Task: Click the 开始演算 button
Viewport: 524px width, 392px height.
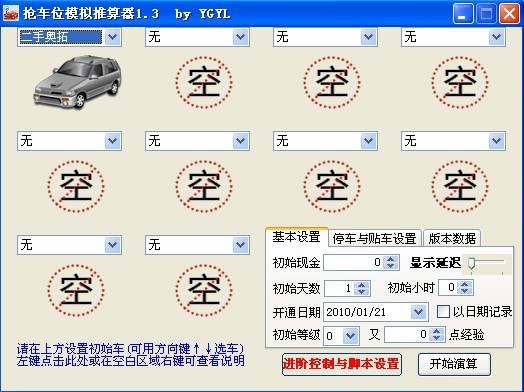Action: (454, 364)
